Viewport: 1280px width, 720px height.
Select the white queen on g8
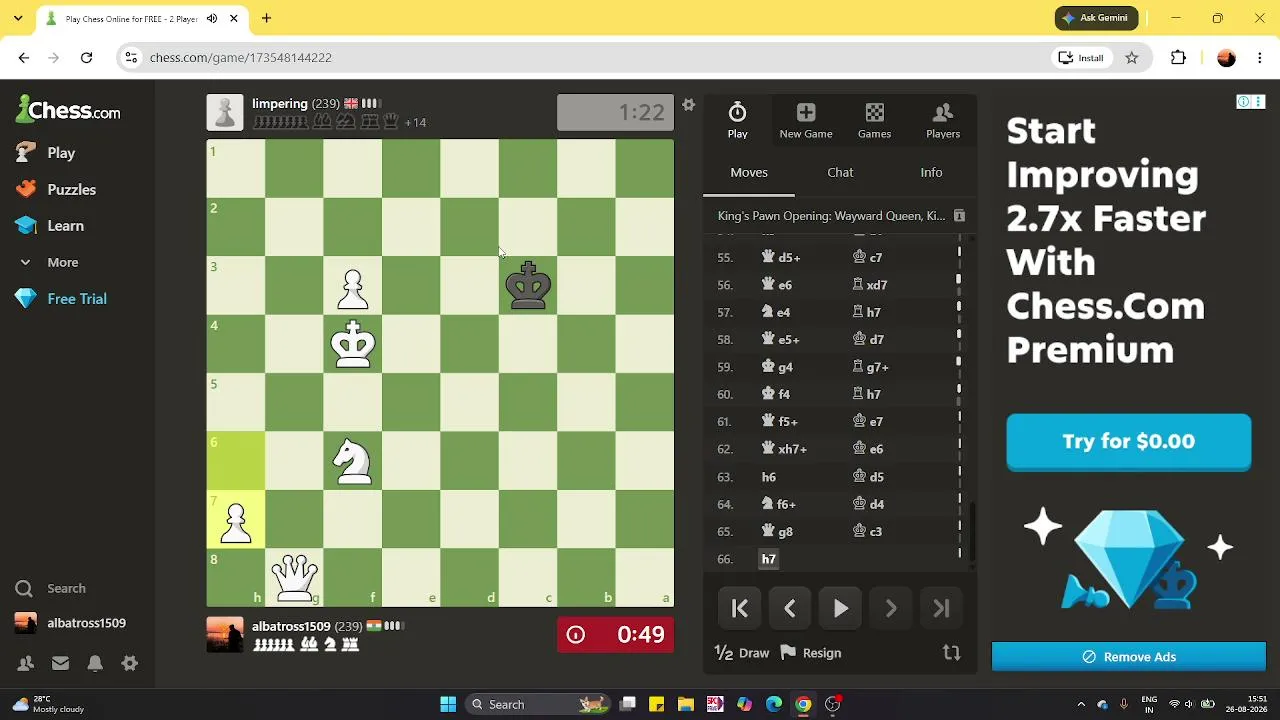pyautogui.click(x=294, y=577)
